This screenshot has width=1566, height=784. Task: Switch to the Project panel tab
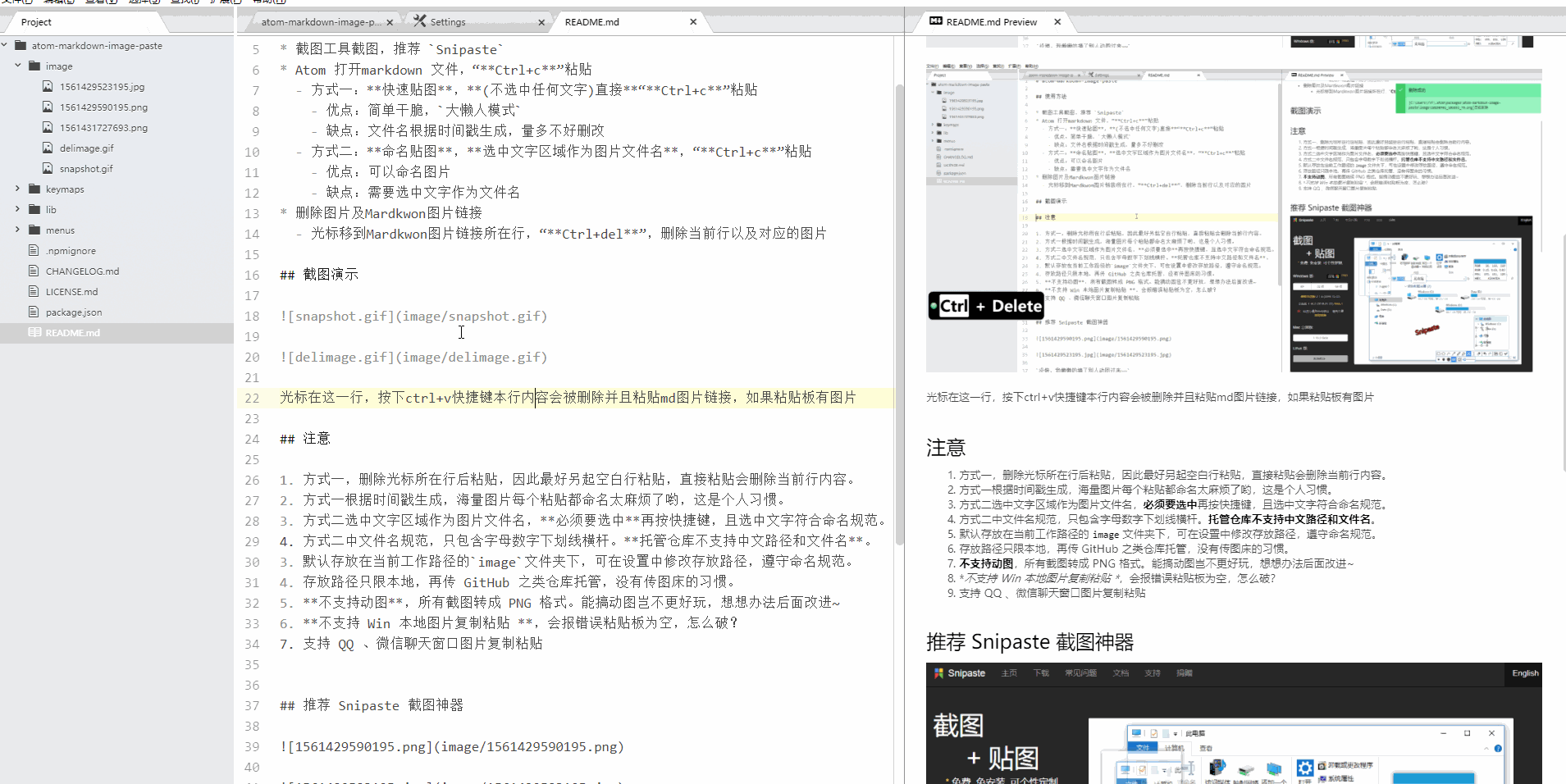tap(36, 22)
